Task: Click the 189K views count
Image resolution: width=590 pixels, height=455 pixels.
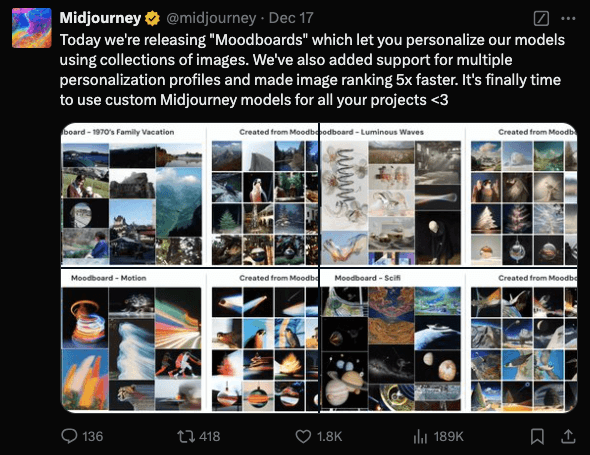Action: click(x=448, y=437)
